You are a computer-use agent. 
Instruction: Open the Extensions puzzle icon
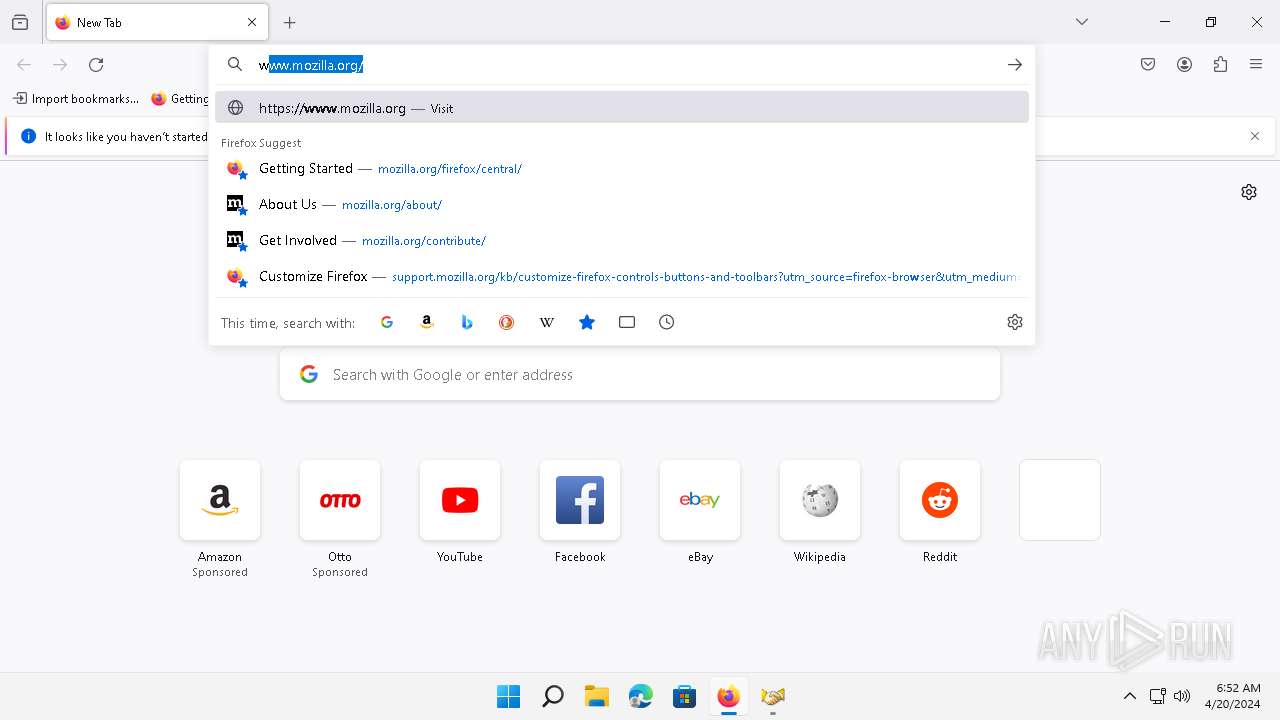click(1220, 65)
